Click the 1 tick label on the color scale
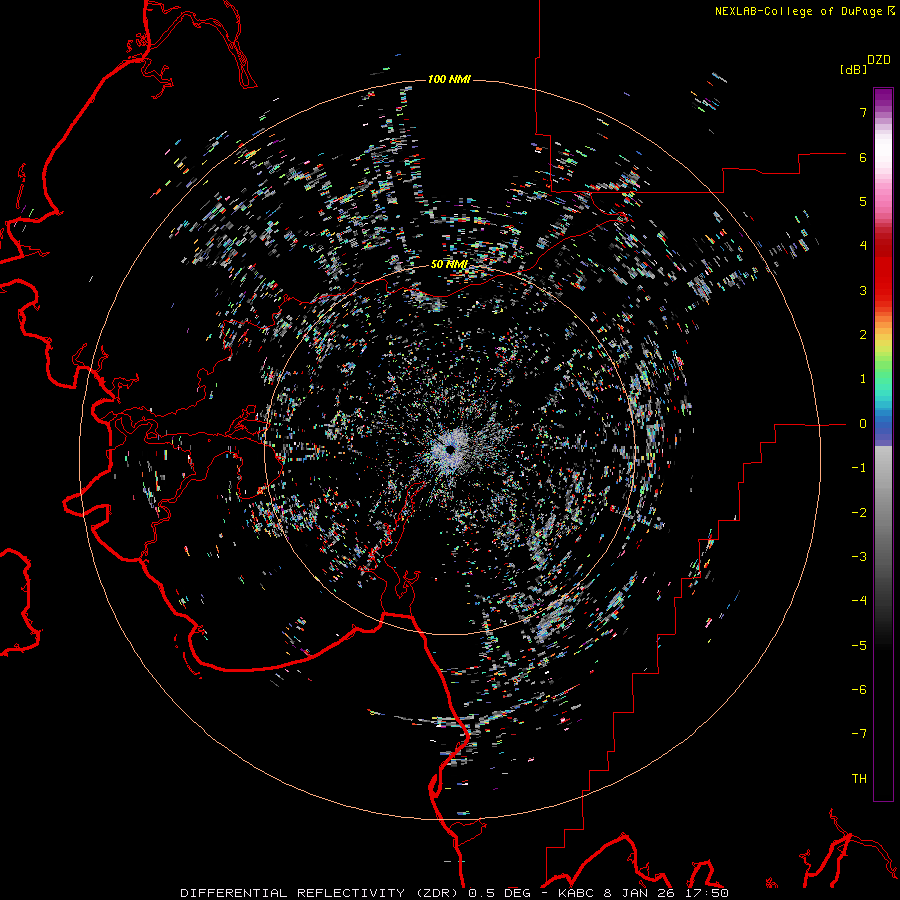900x900 pixels. tap(863, 379)
